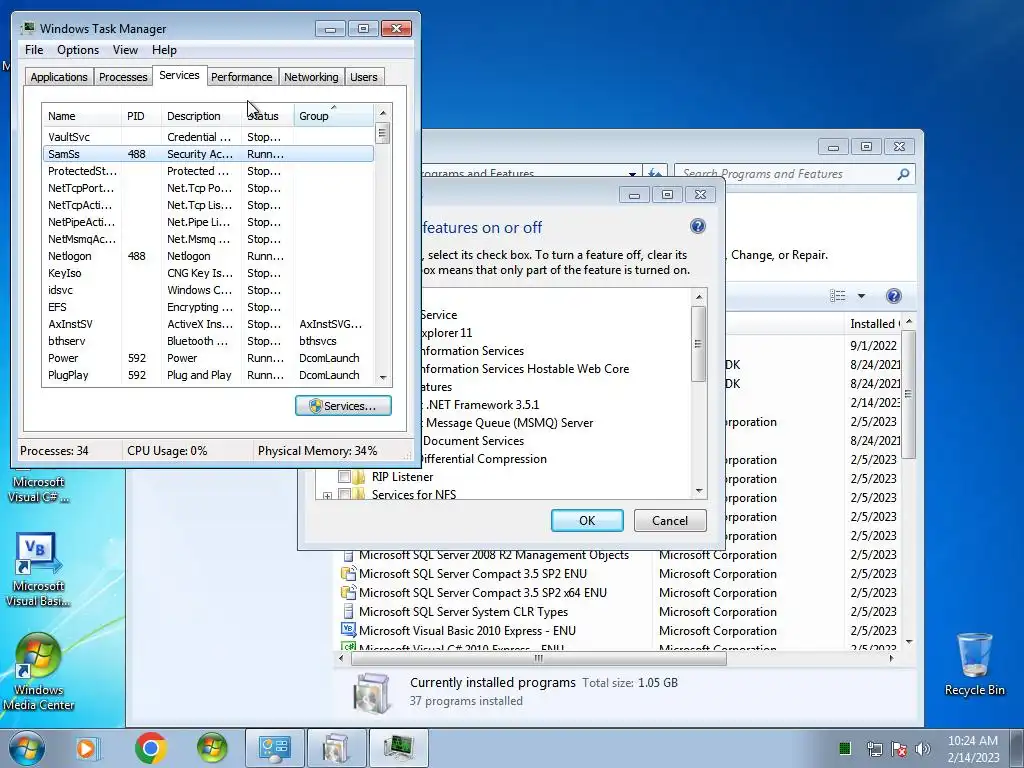This screenshot has height=768, width=1024.
Task: Open the Help menu in Task Manager
Action: point(164,50)
